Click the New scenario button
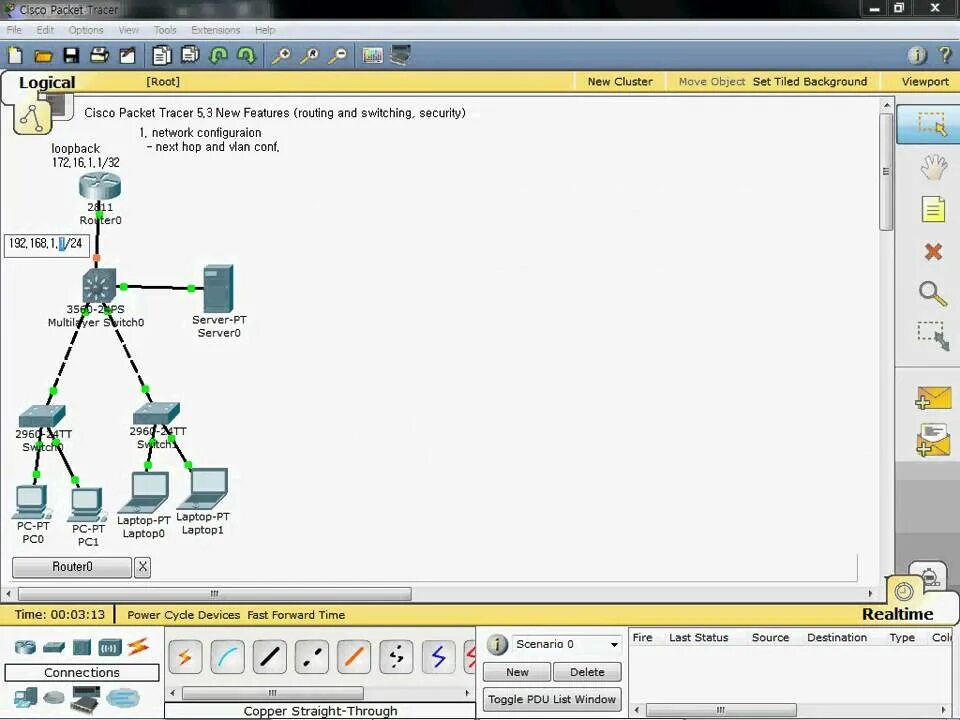This screenshot has height=720, width=960. [517, 672]
